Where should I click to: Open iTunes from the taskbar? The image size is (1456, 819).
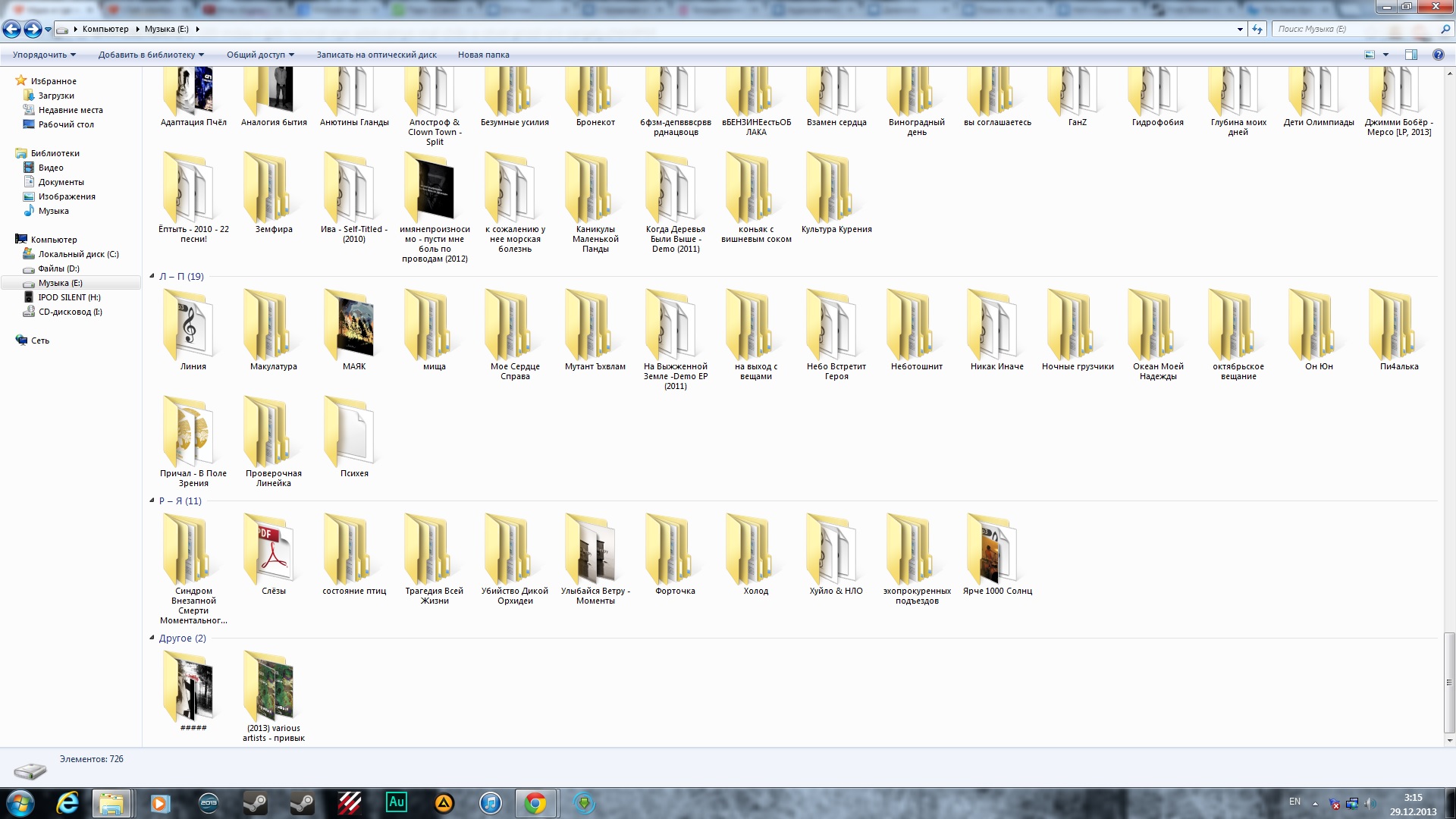click(491, 802)
